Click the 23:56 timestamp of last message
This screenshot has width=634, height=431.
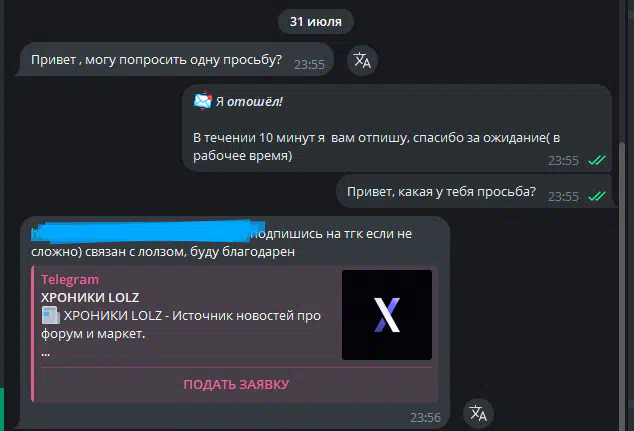tap(425, 417)
